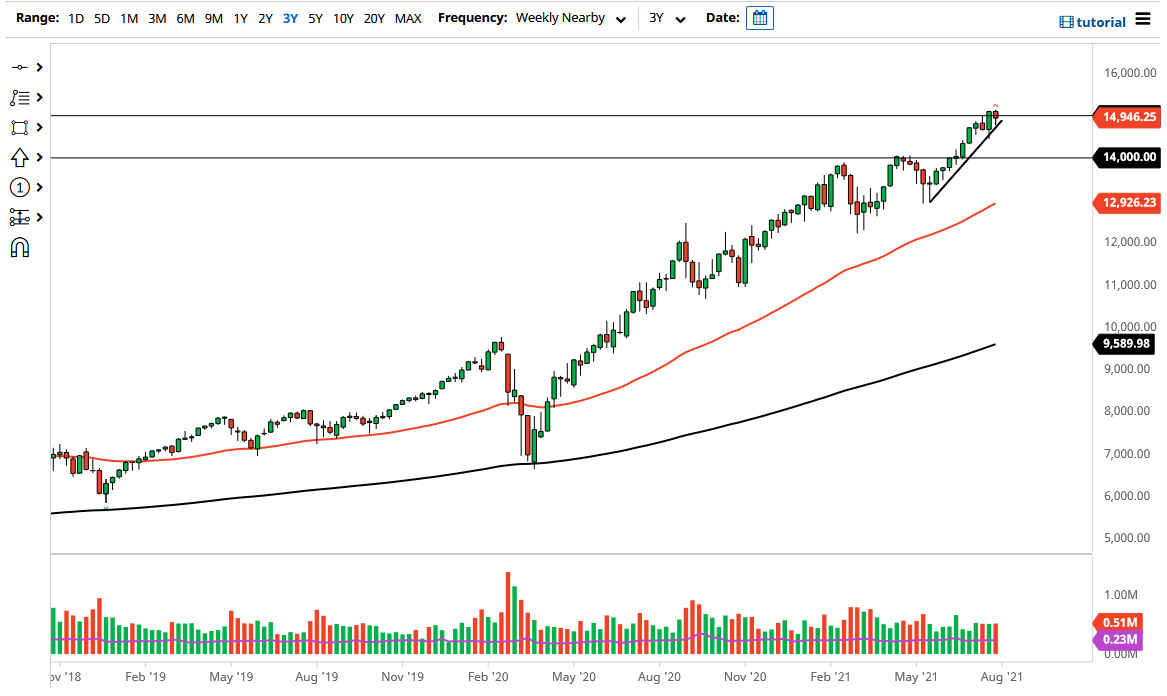Select the 6M range button
This screenshot has width=1167, height=696.
pos(182,18)
